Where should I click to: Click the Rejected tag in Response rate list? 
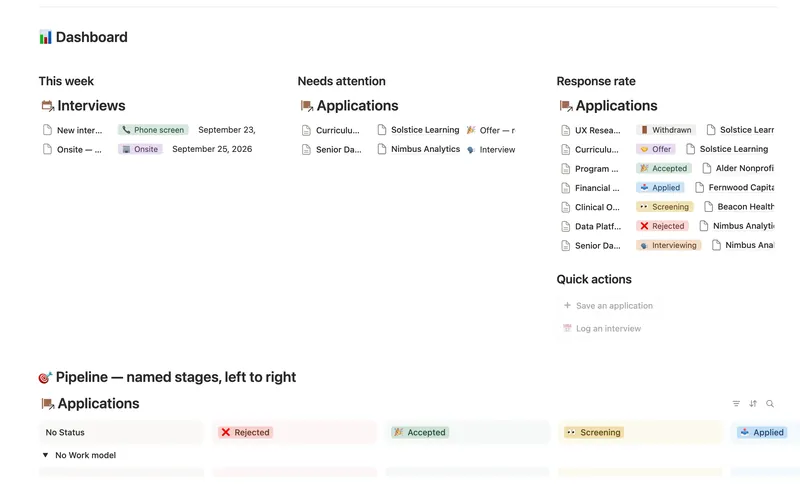662,226
